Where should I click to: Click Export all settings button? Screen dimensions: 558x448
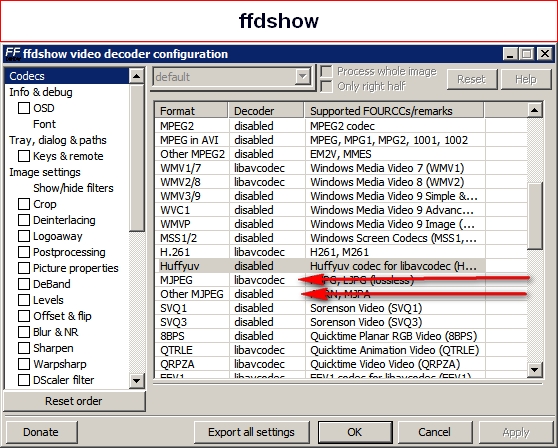click(x=251, y=432)
